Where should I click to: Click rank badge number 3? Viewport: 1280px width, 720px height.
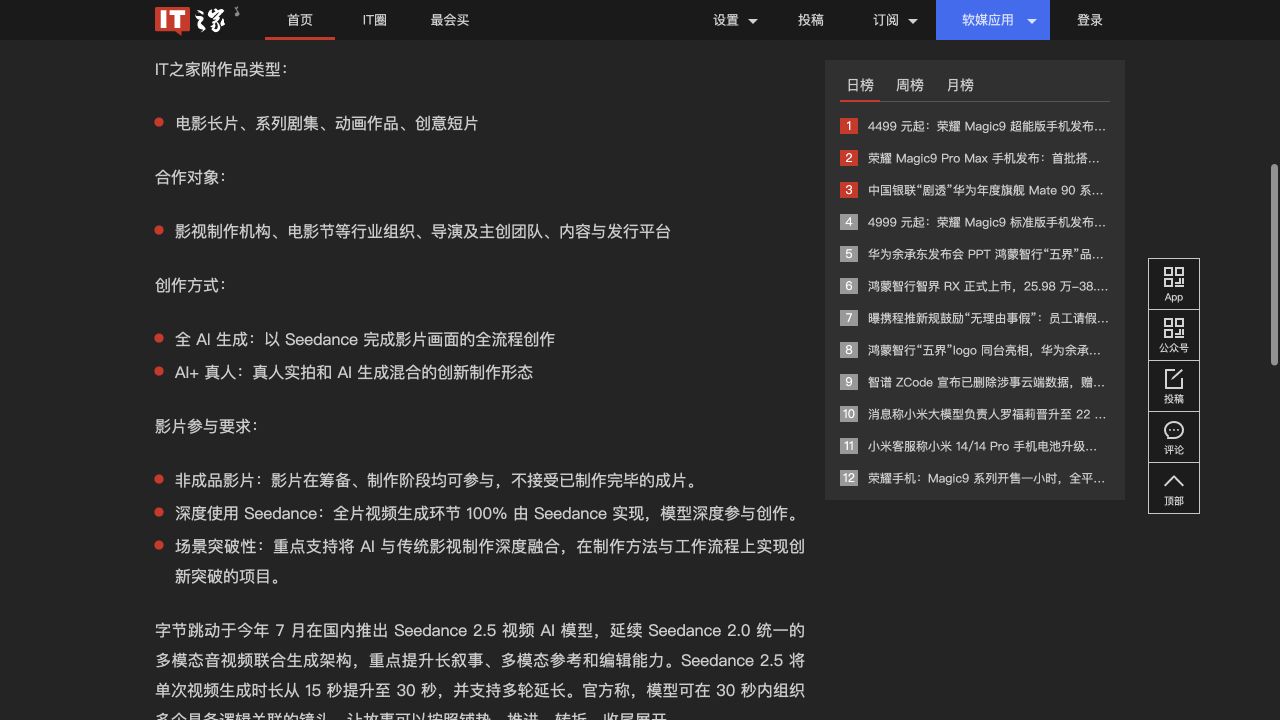tap(849, 190)
